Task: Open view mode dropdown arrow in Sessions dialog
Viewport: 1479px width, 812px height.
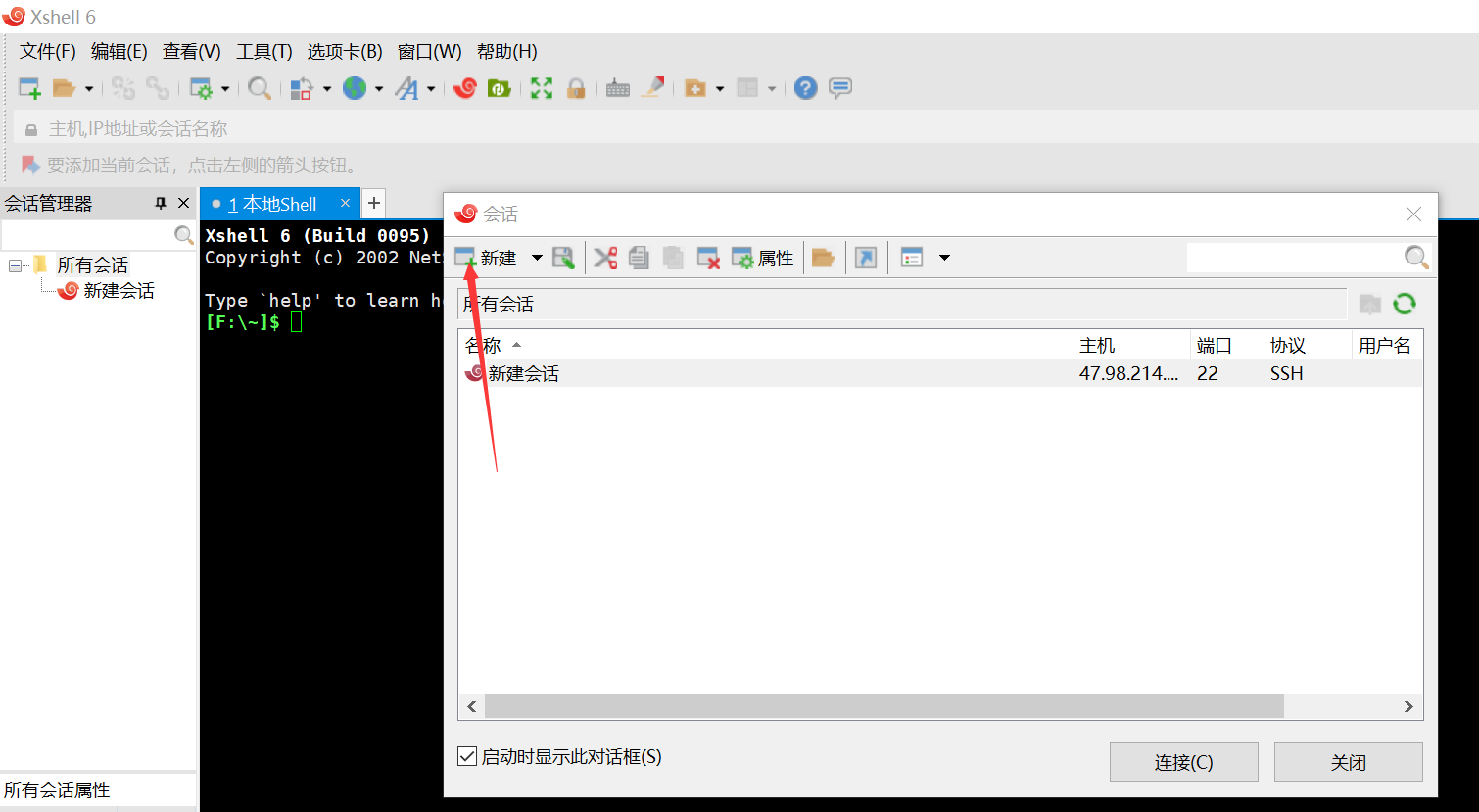Action: coord(944,258)
